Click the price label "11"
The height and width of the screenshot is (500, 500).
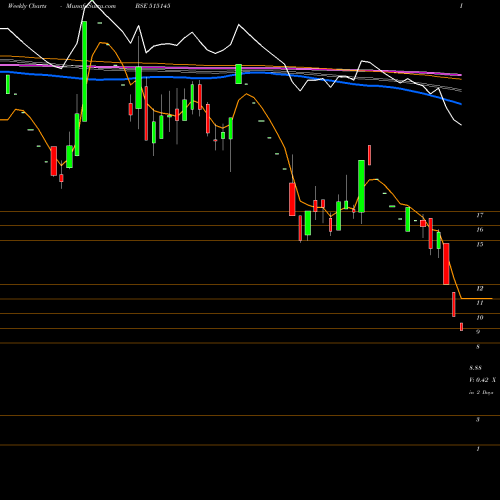coord(480,303)
